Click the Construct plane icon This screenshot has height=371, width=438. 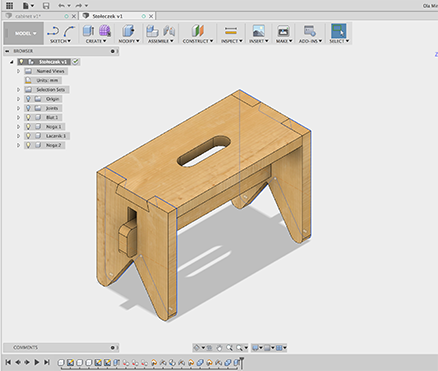pos(198,31)
